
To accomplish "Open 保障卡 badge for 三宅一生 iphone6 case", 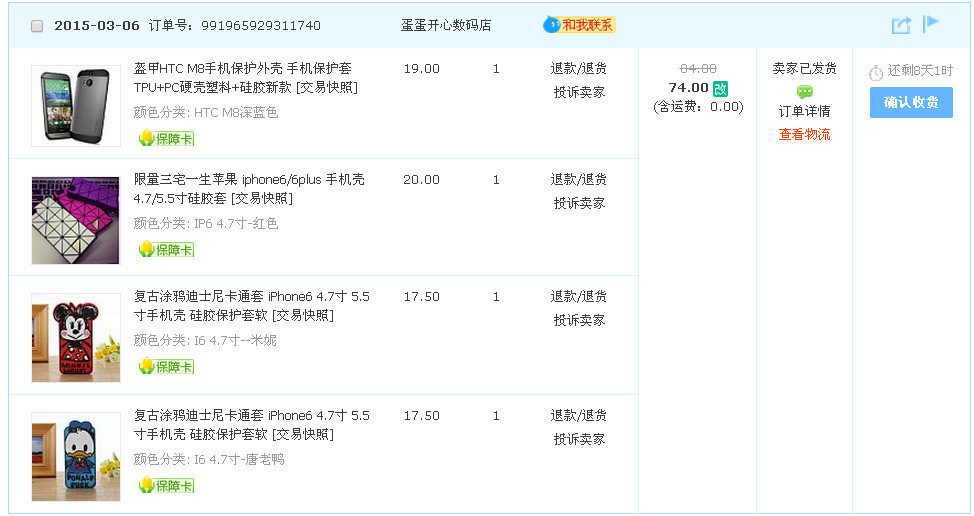I will point(166,249).
